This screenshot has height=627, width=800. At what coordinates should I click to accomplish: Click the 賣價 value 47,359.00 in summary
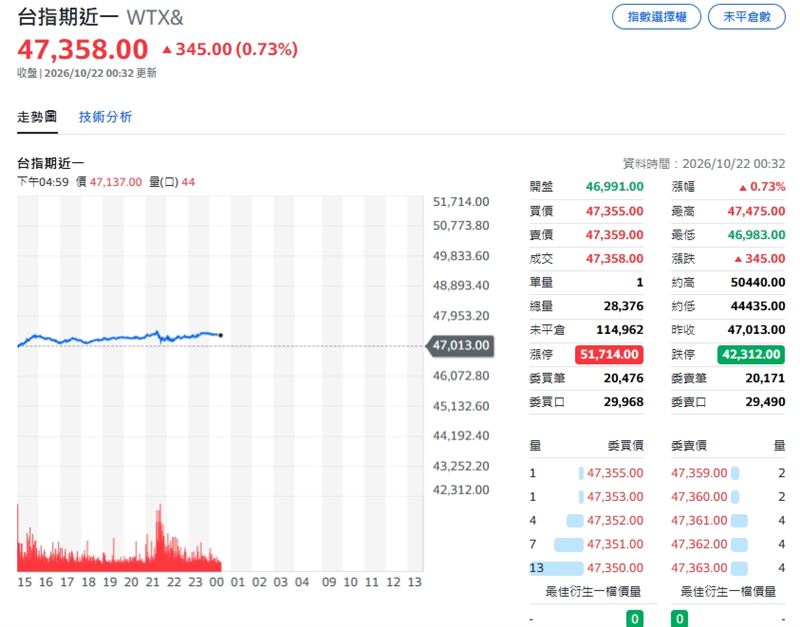coord(614,235)
